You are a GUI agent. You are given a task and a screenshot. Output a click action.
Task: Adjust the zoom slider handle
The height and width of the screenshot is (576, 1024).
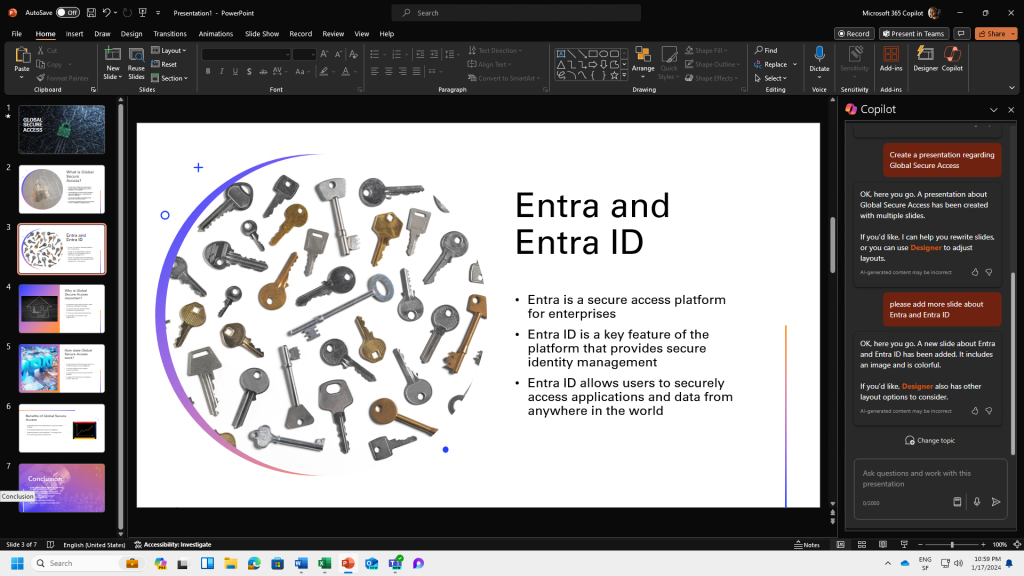tap(952, 544)
